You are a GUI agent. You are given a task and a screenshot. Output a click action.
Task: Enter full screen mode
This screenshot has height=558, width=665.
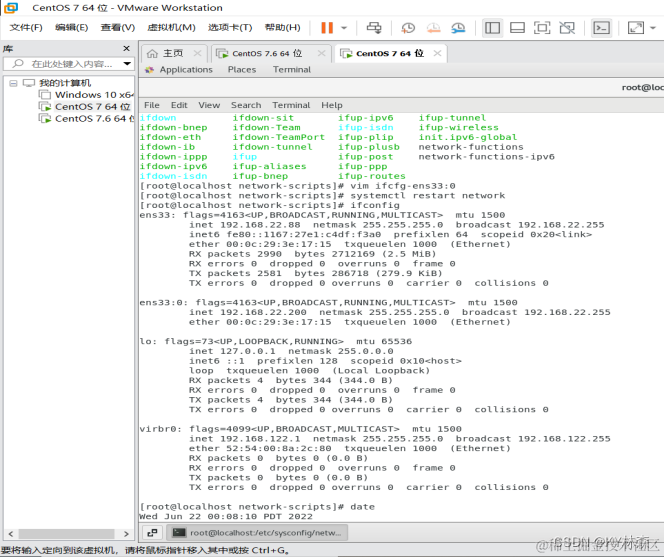pos(542,28)
